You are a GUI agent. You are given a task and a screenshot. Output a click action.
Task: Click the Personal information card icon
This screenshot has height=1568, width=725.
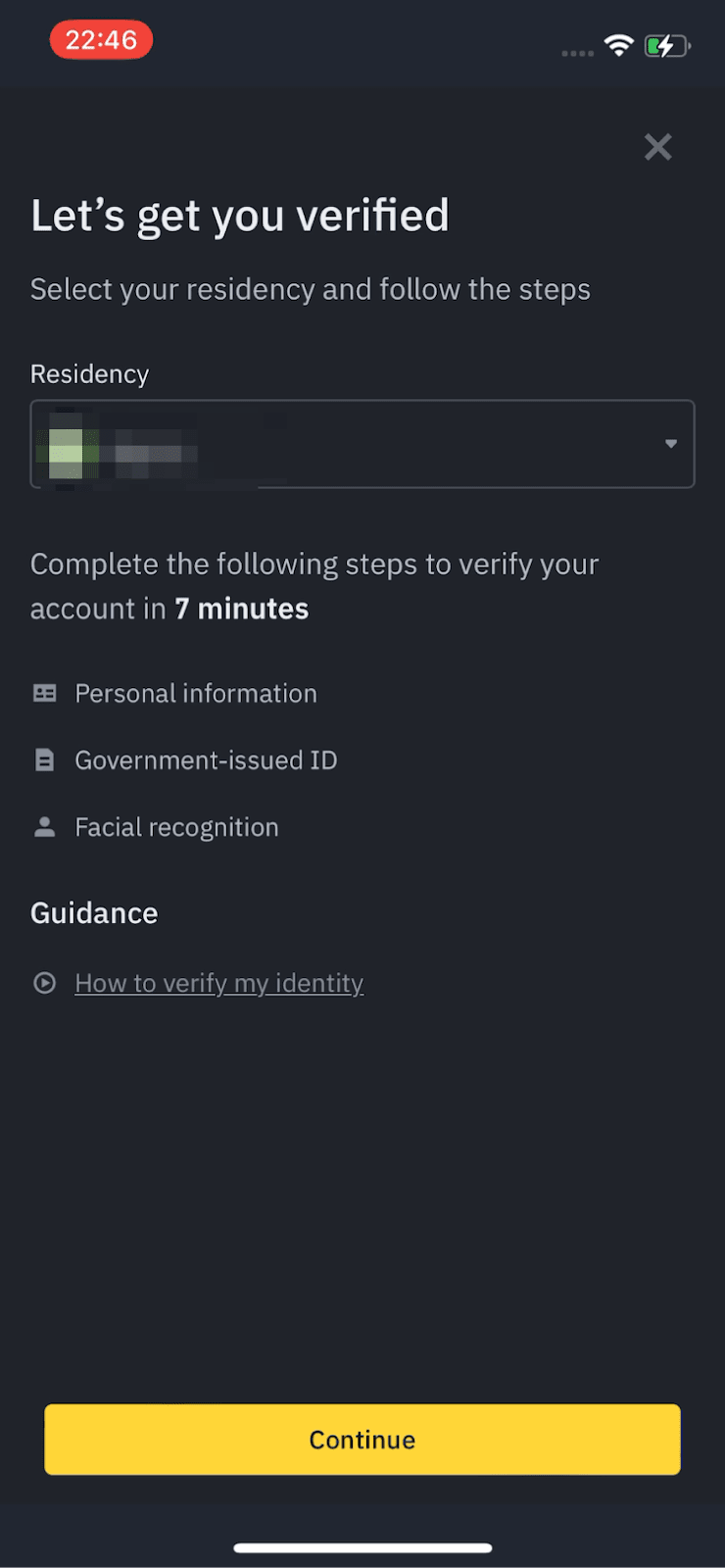tap(45, 694)
